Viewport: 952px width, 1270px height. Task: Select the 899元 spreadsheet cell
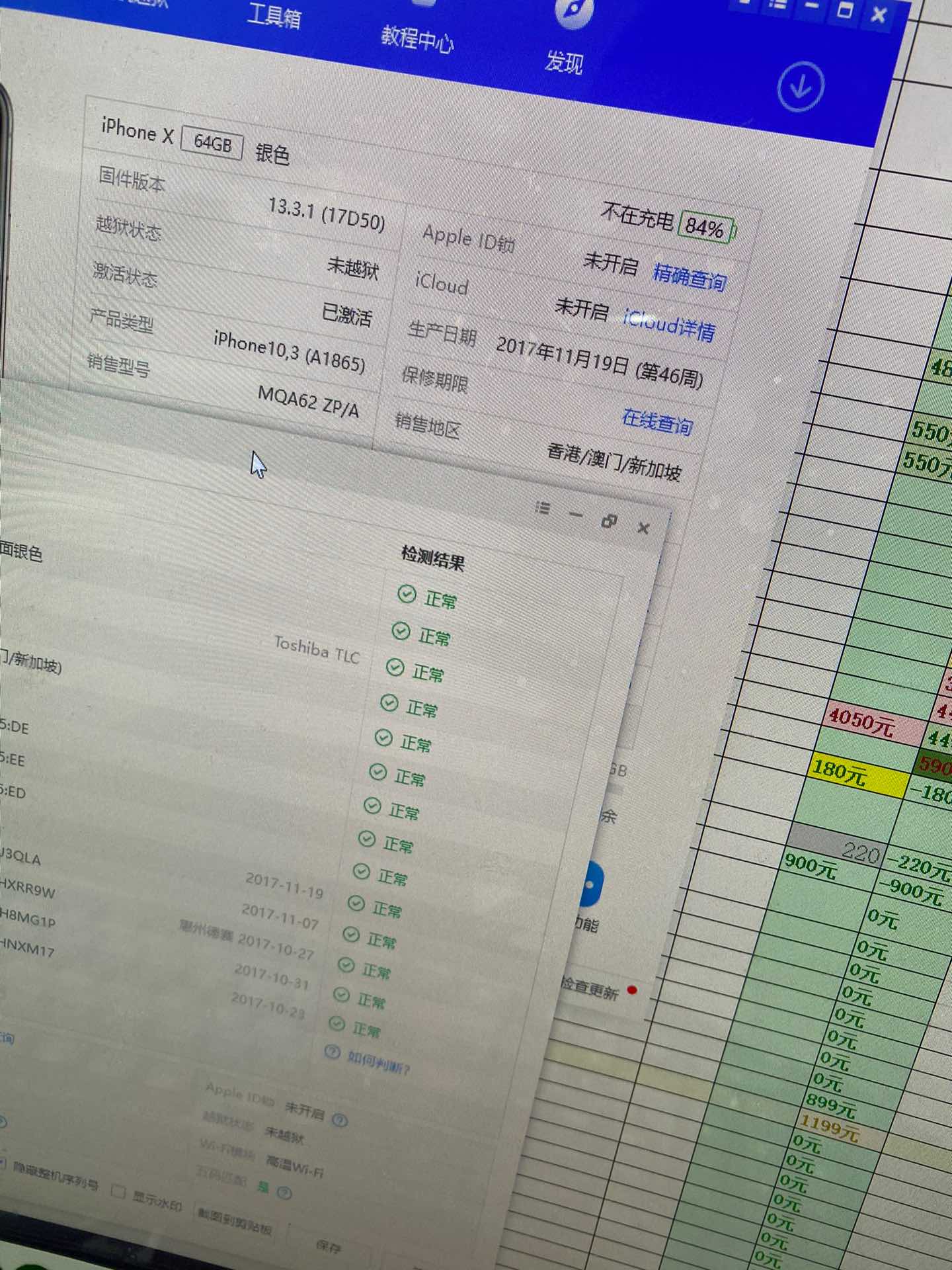coord(830,1105)
